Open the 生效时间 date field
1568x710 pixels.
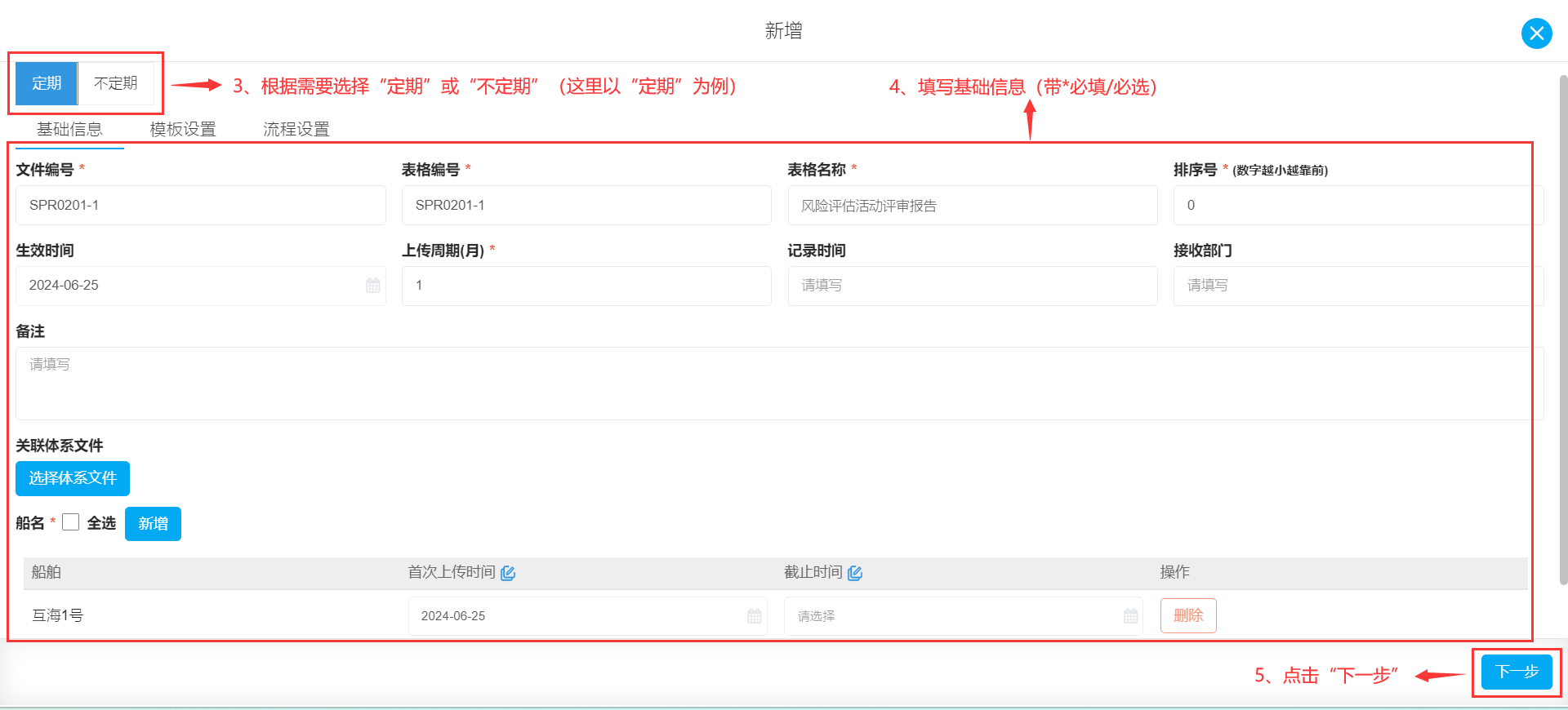[200, 286]
